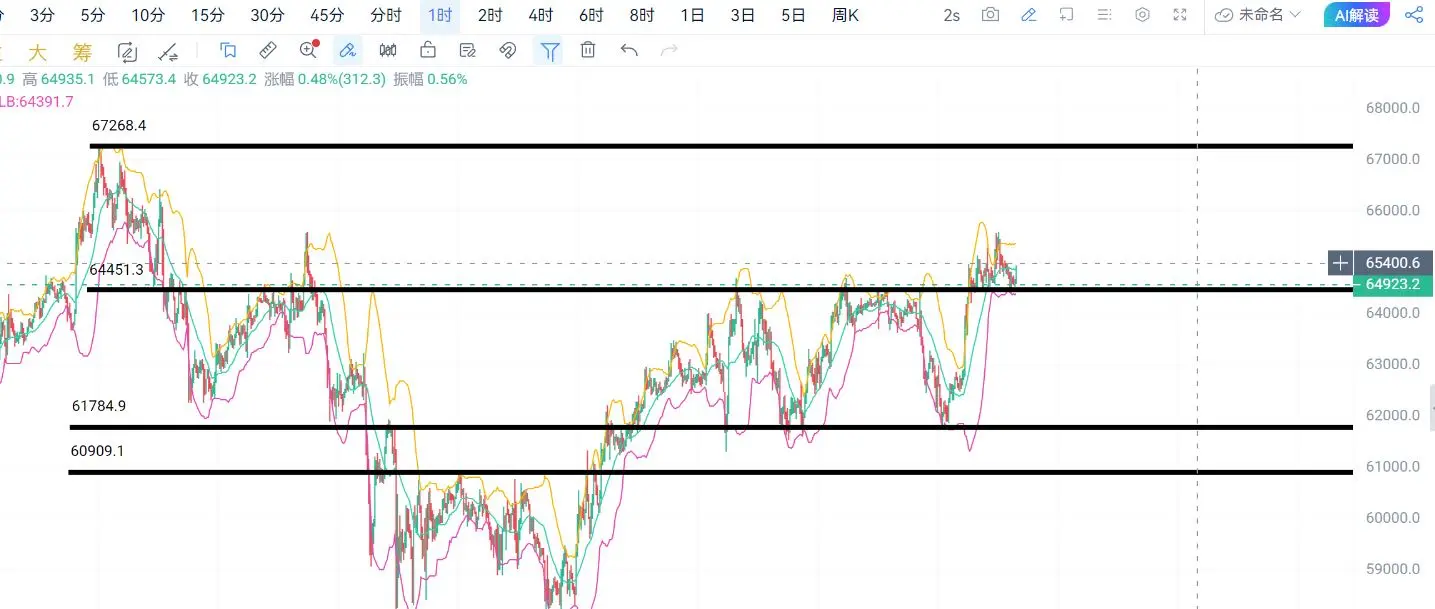Switch to the 15分 interval
Screen dimensions: 1435x609
(x=208, y=15)
